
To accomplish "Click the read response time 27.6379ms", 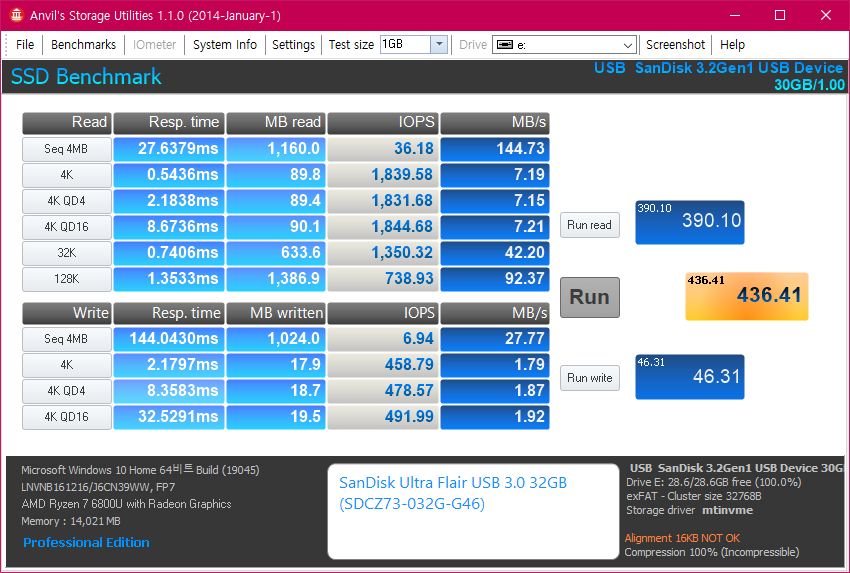I will click(x=169, y=149).
